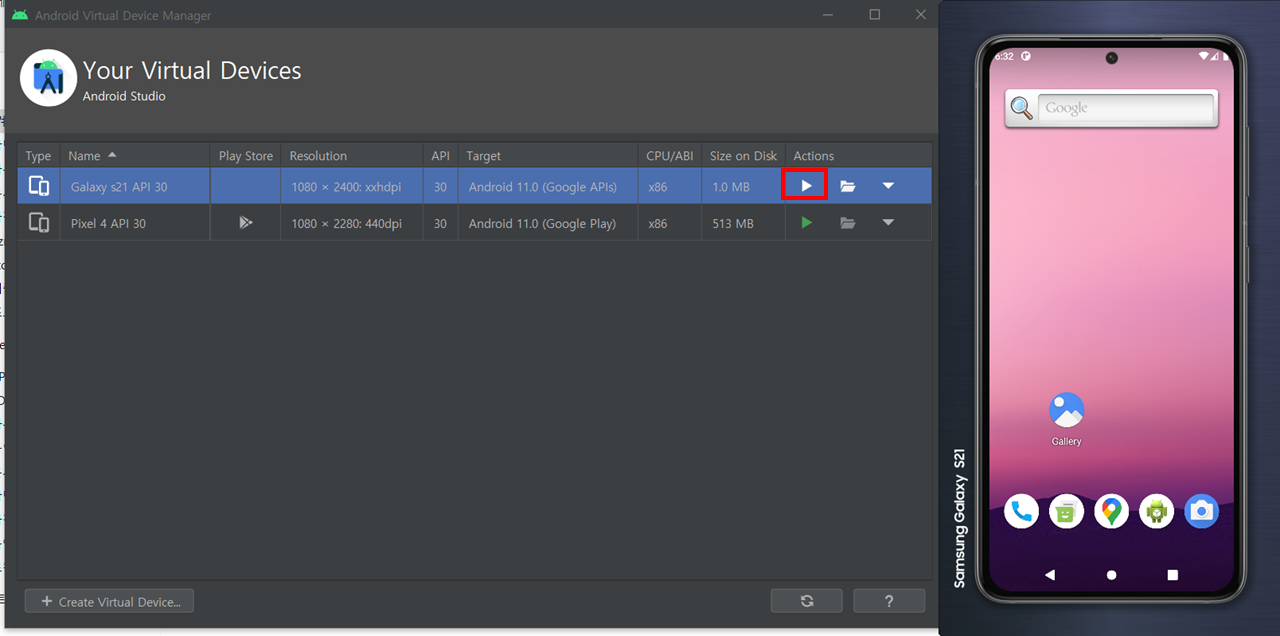Image resolution: width=1280 pixels, height=636 pixels.
Task: Open the Phone app in emulator dock
Action: coord(1021,511)
